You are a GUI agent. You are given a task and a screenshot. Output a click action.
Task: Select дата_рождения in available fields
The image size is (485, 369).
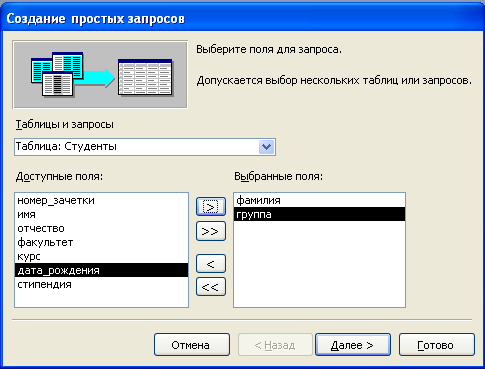pyautogui.click(x=101, y=270)
